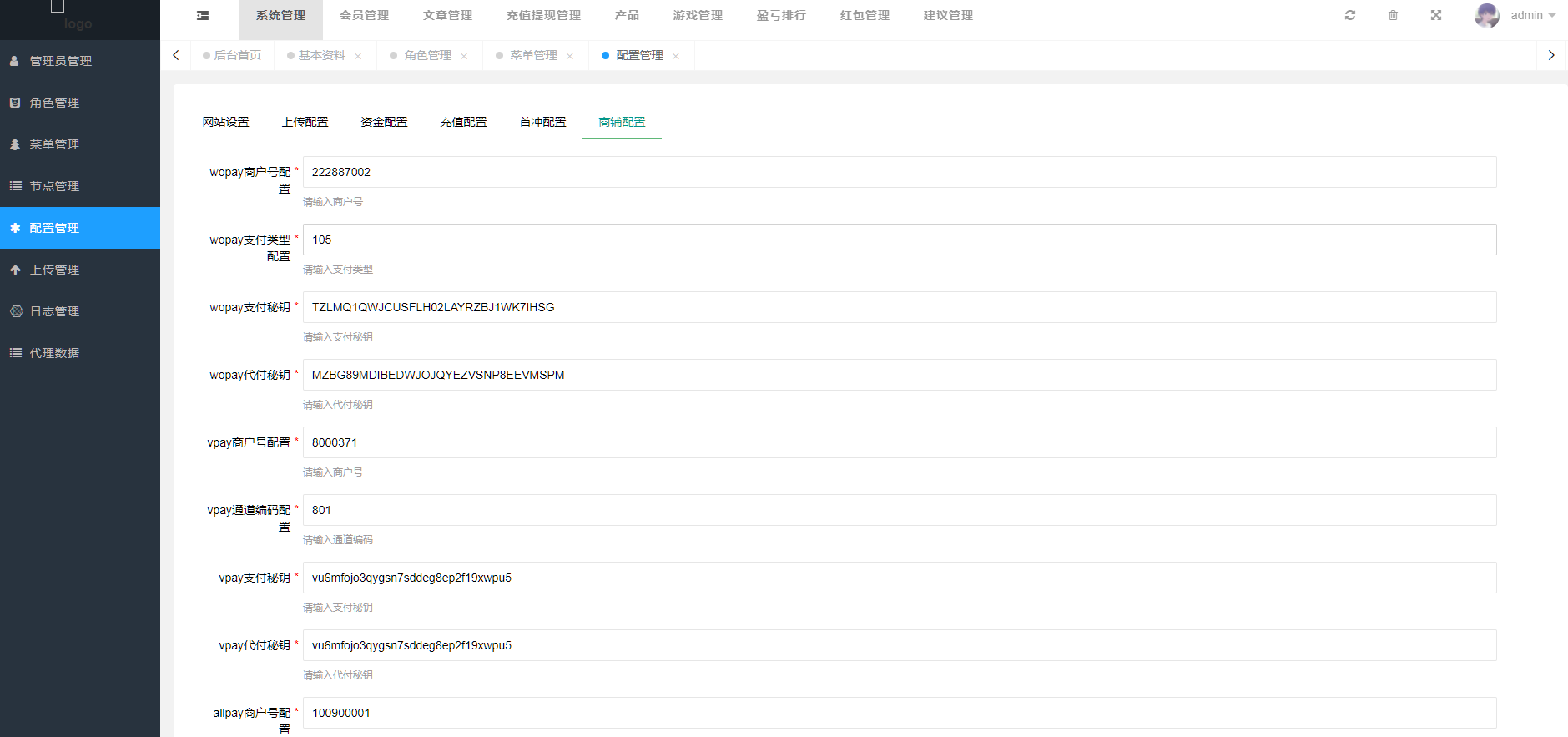Click the refresh icon in top bar

click(1349, 16)
